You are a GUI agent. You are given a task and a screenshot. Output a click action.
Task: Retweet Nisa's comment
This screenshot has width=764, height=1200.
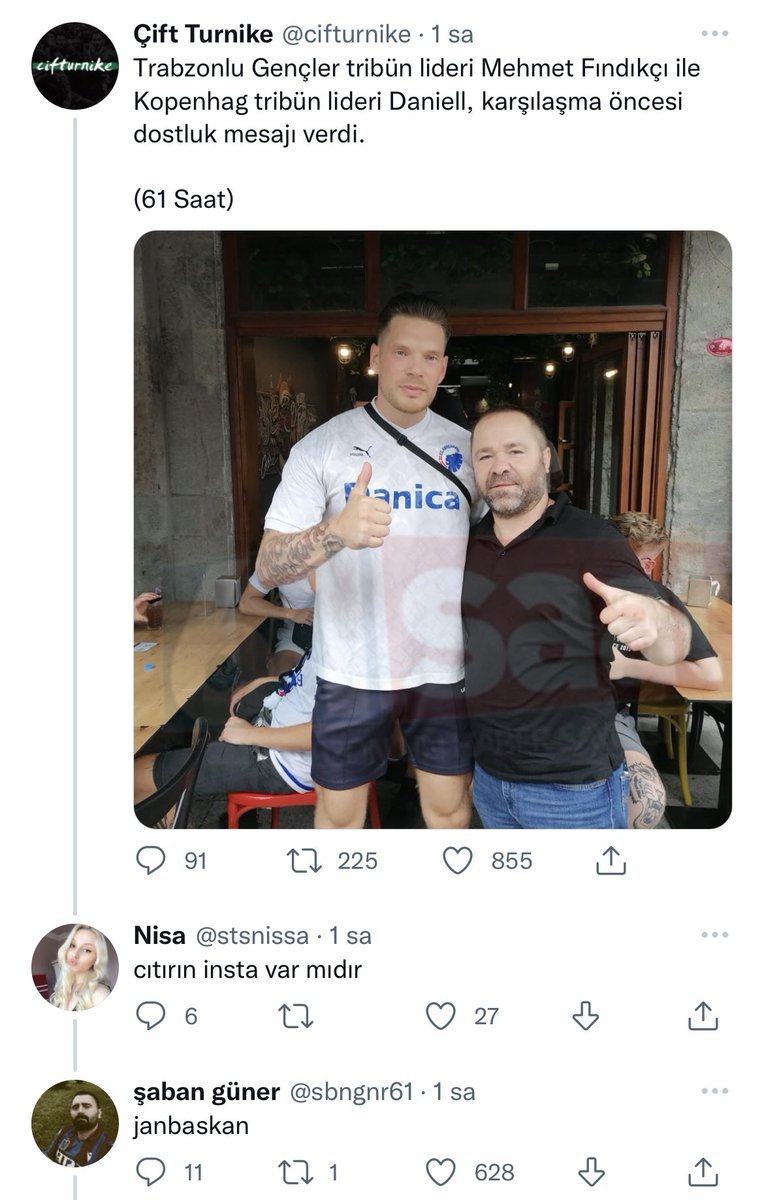pos(297,1016)
